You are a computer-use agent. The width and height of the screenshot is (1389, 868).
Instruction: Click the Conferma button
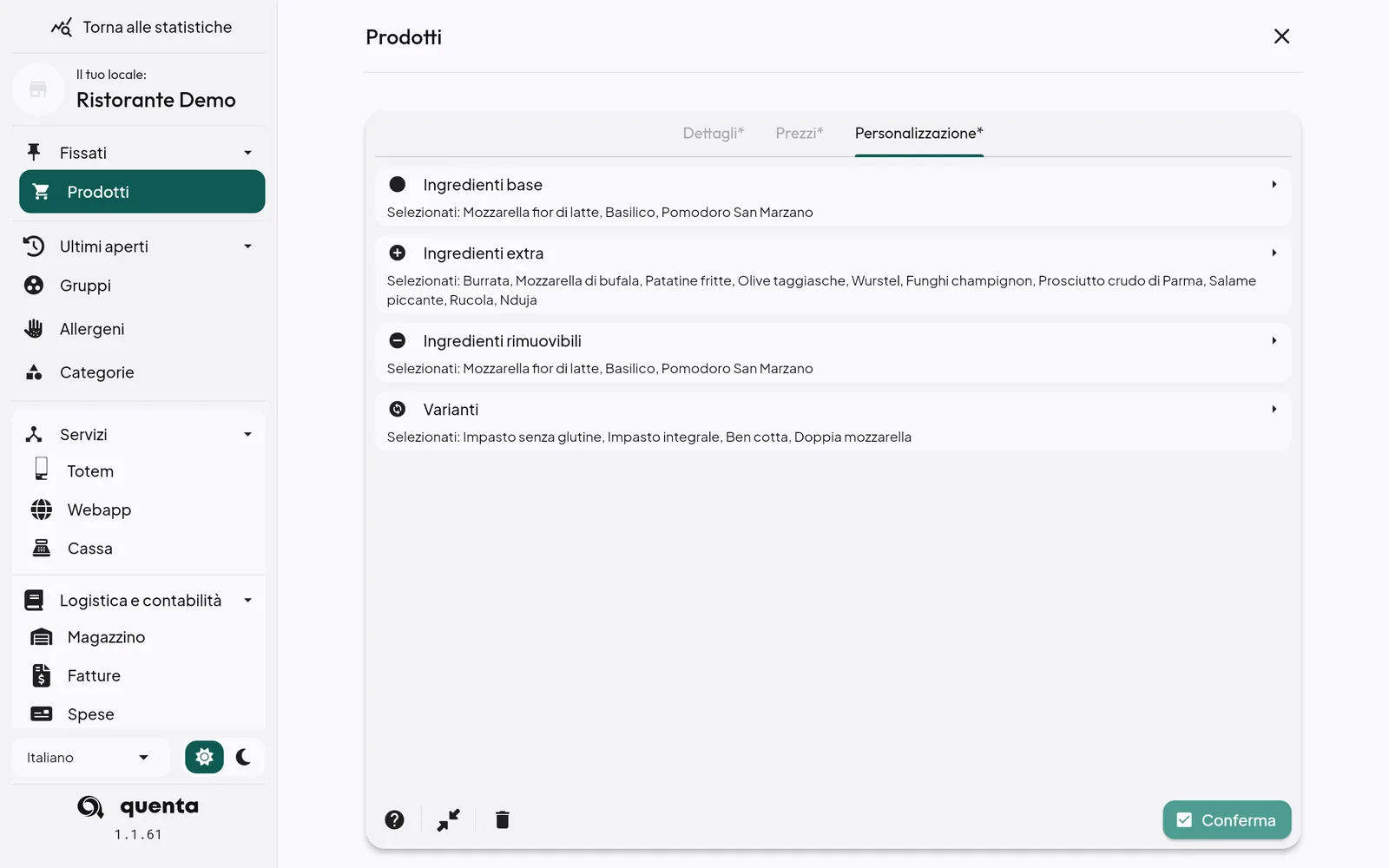(1227, 820)
